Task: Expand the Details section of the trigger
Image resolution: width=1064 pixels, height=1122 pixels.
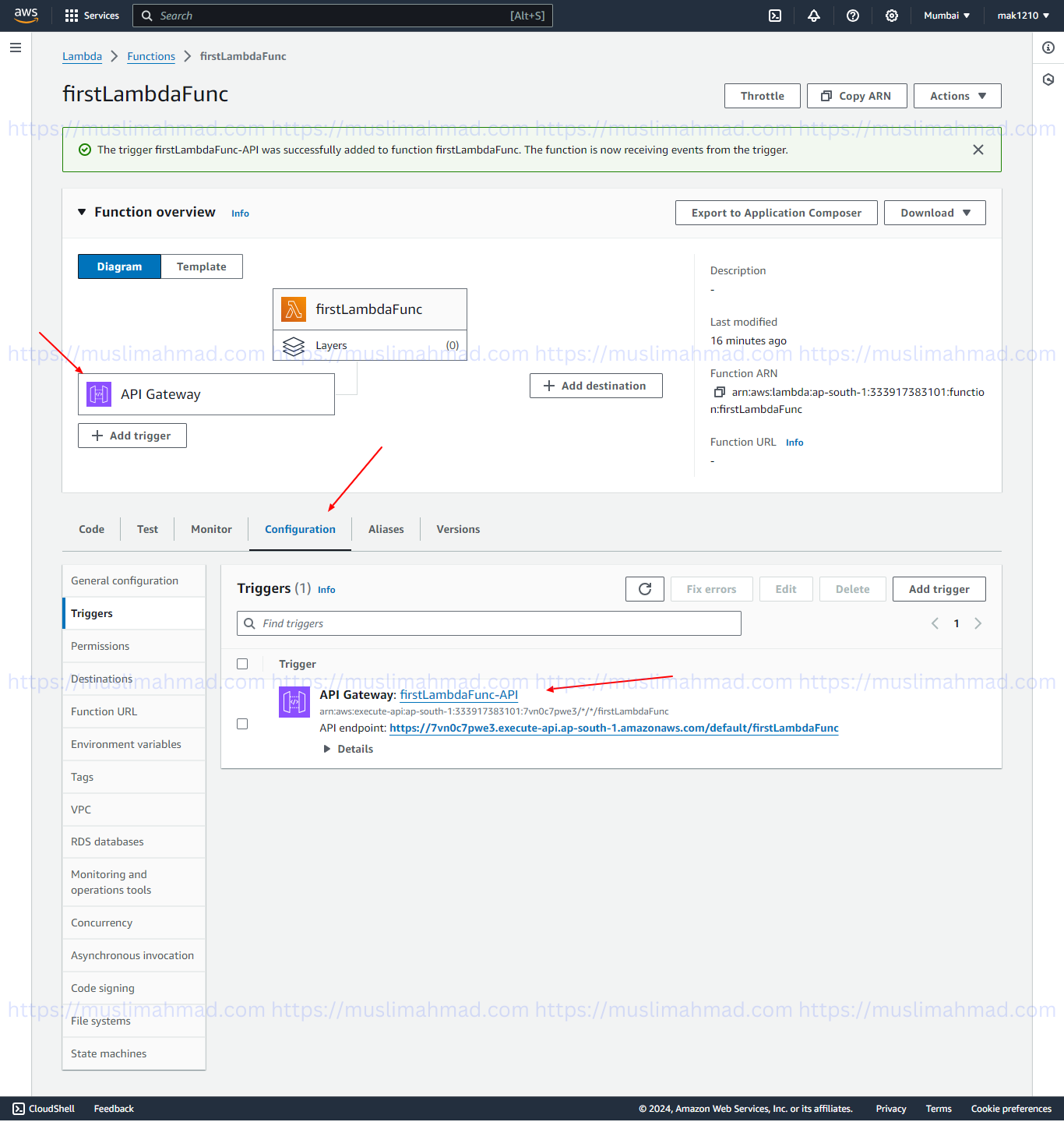Action: (x=348, y=749)
